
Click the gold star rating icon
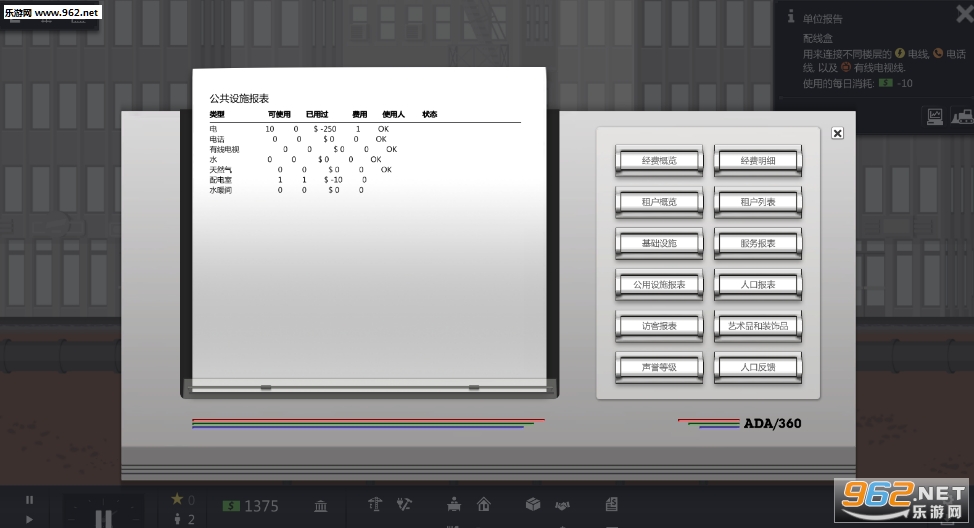(177, 499)
